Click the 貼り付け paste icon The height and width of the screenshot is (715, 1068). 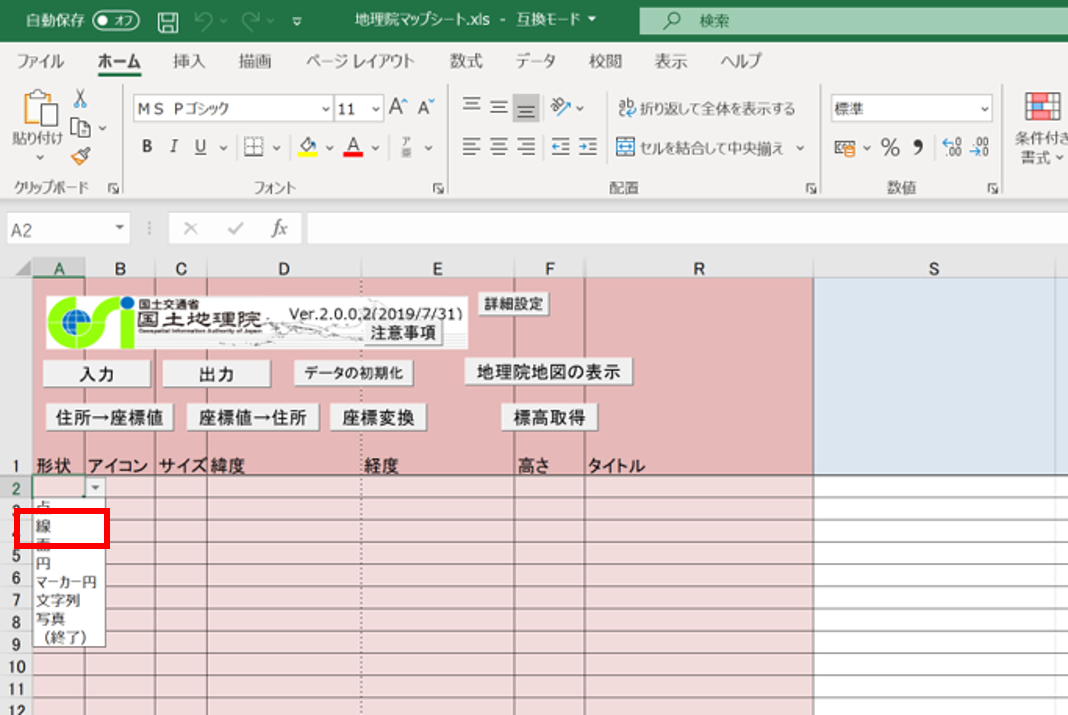39,109
